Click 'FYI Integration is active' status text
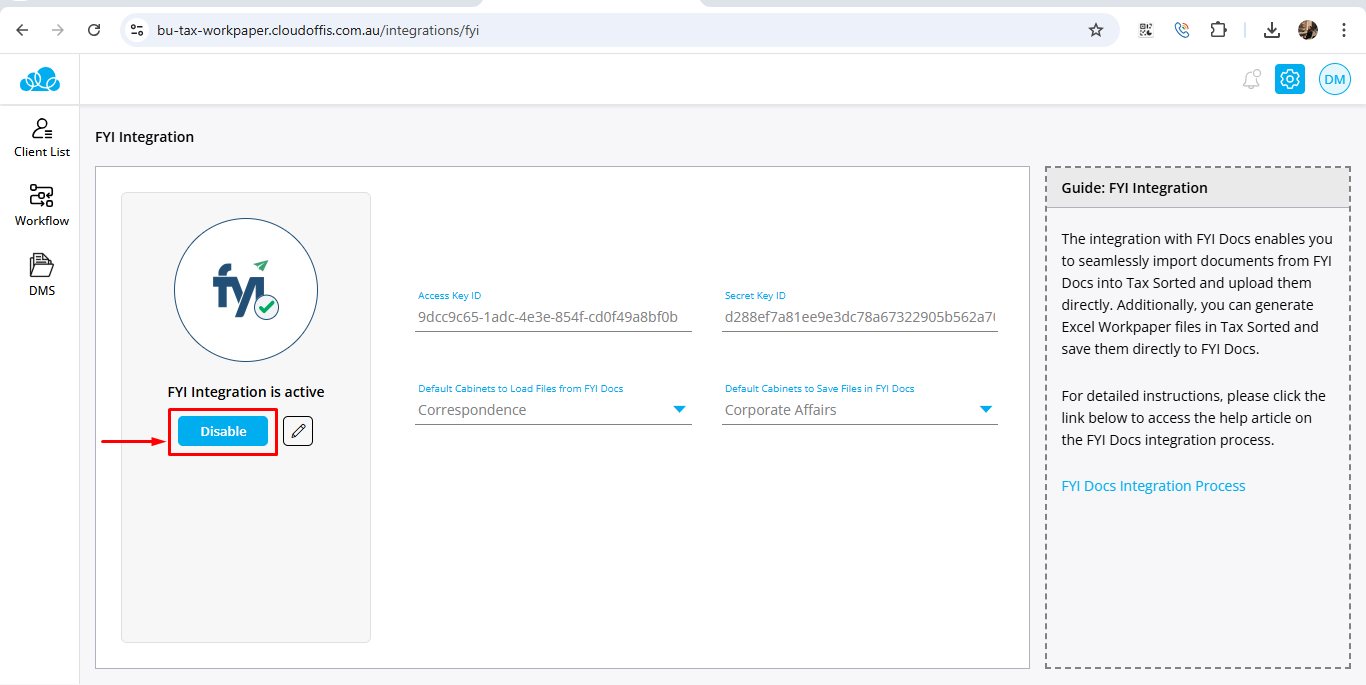The height and width of the screenshot is (685, 1366). 246,392
